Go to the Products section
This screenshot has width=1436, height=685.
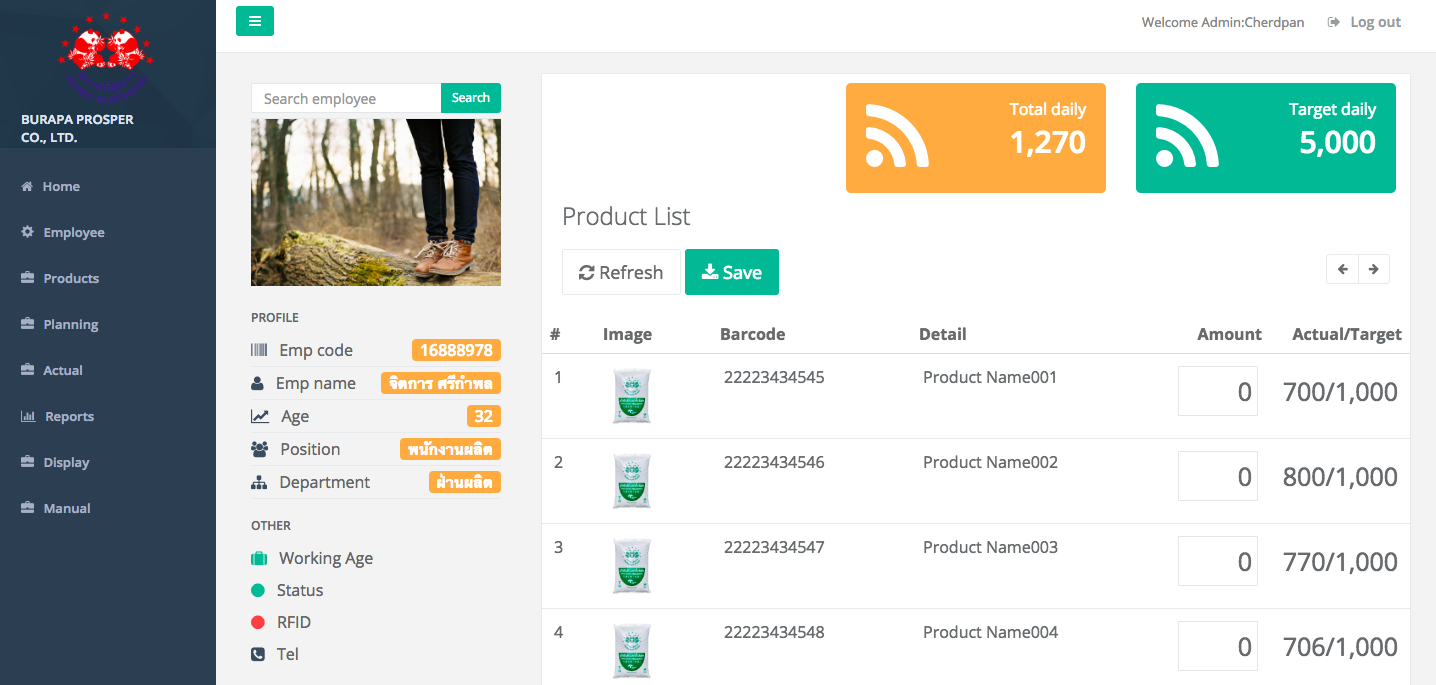(71, 278)
